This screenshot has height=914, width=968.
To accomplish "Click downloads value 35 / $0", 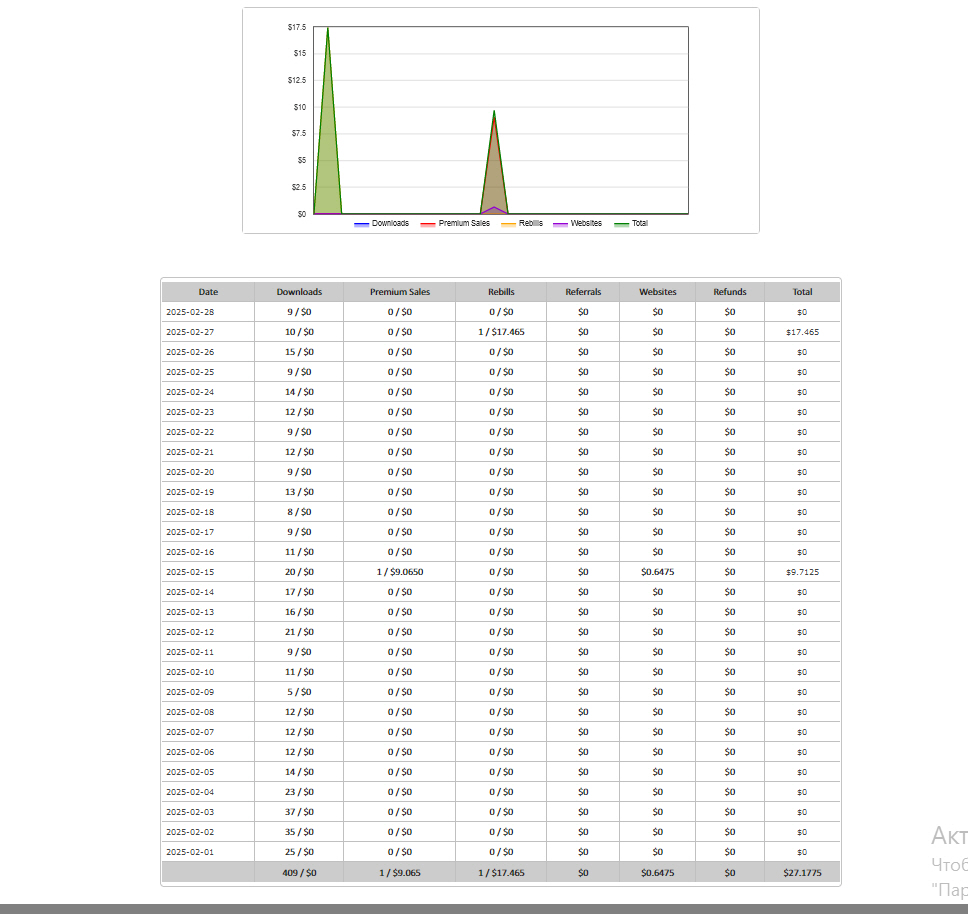I will pyautogui.click(x=299, y=832).
